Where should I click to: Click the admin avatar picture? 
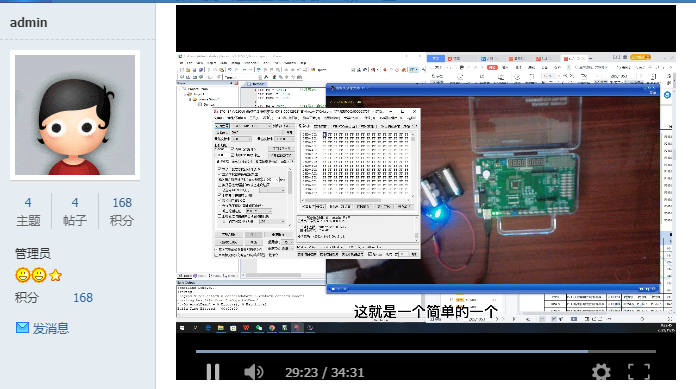[75, 115]
